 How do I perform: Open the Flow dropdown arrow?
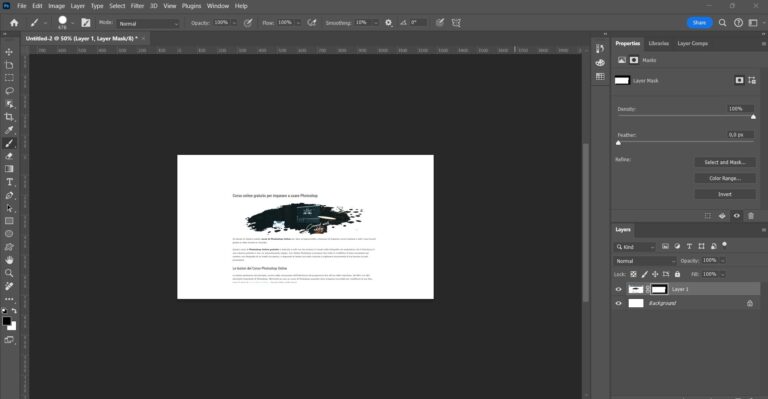coord(298,23)
